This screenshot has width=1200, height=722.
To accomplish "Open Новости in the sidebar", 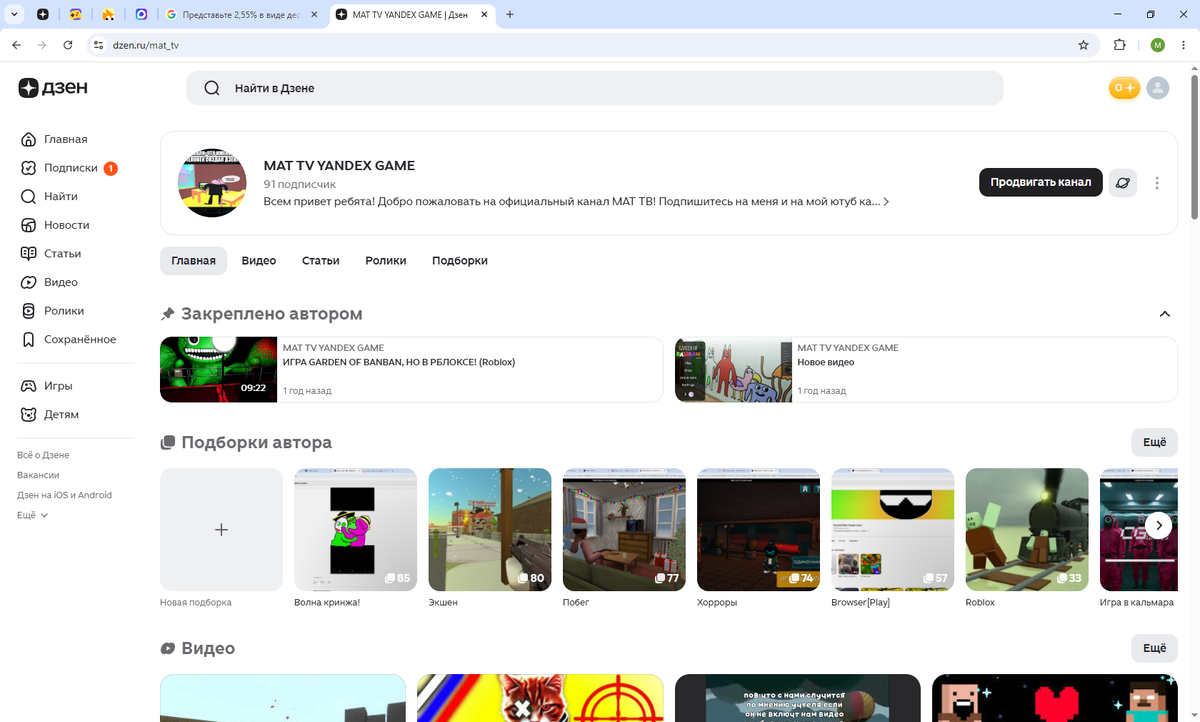I will click(x=54, y=225).
